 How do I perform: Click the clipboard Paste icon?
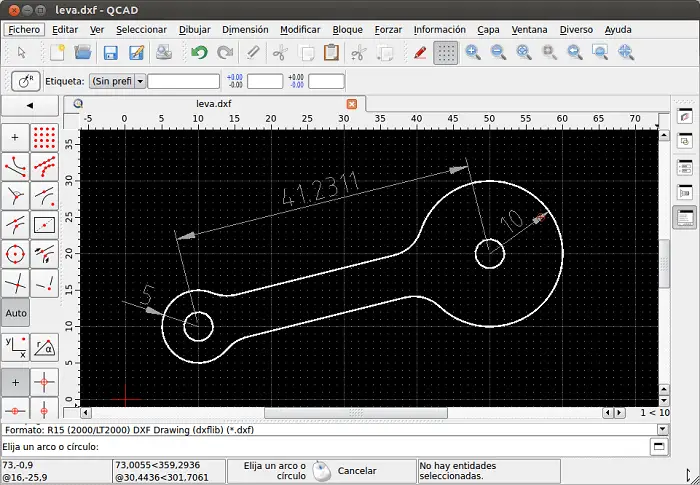(x=331, y=53)
